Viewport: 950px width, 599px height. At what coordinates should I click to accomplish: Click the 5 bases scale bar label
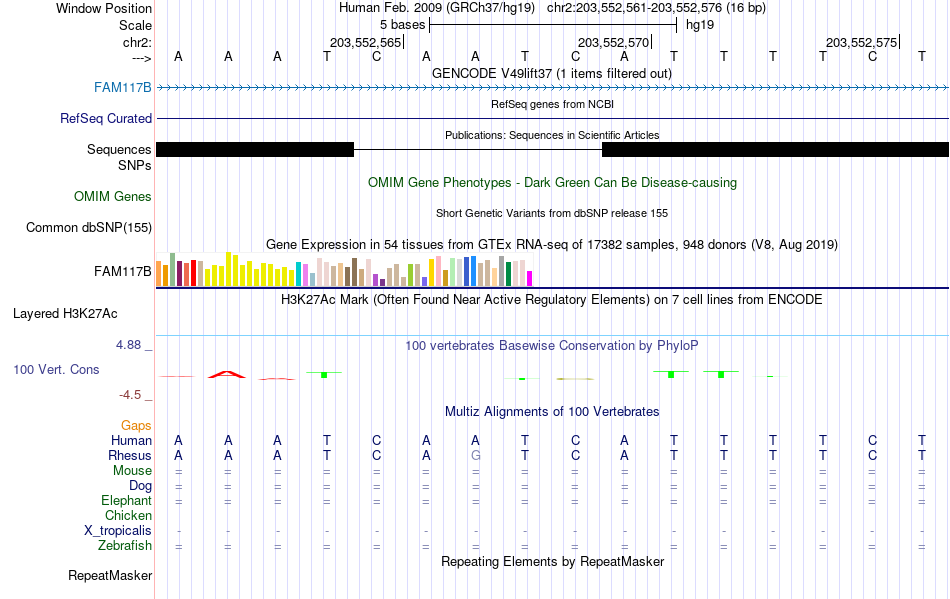[402, 25]
